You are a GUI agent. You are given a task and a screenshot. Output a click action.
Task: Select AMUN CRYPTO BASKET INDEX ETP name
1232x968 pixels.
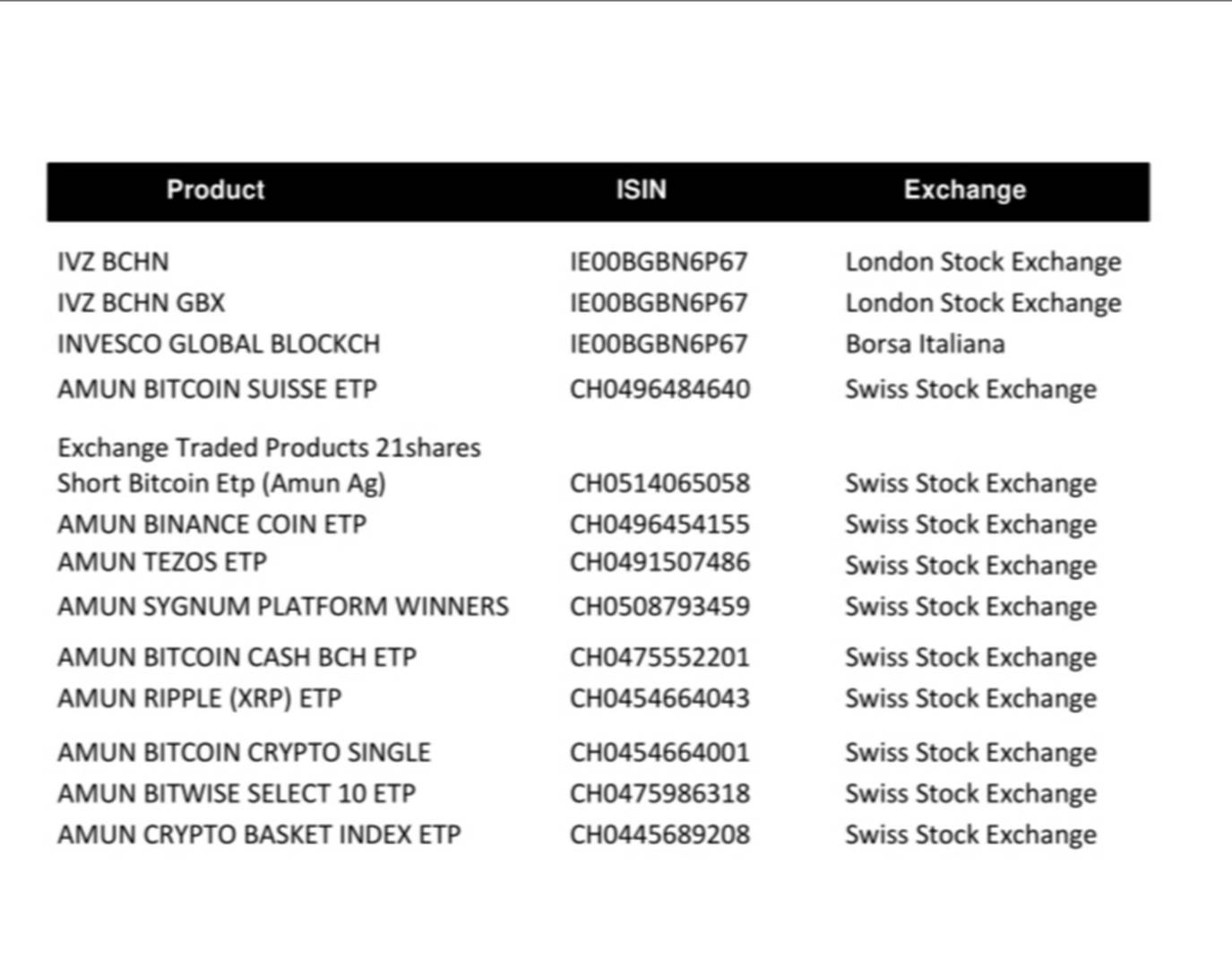click(259, 834)
